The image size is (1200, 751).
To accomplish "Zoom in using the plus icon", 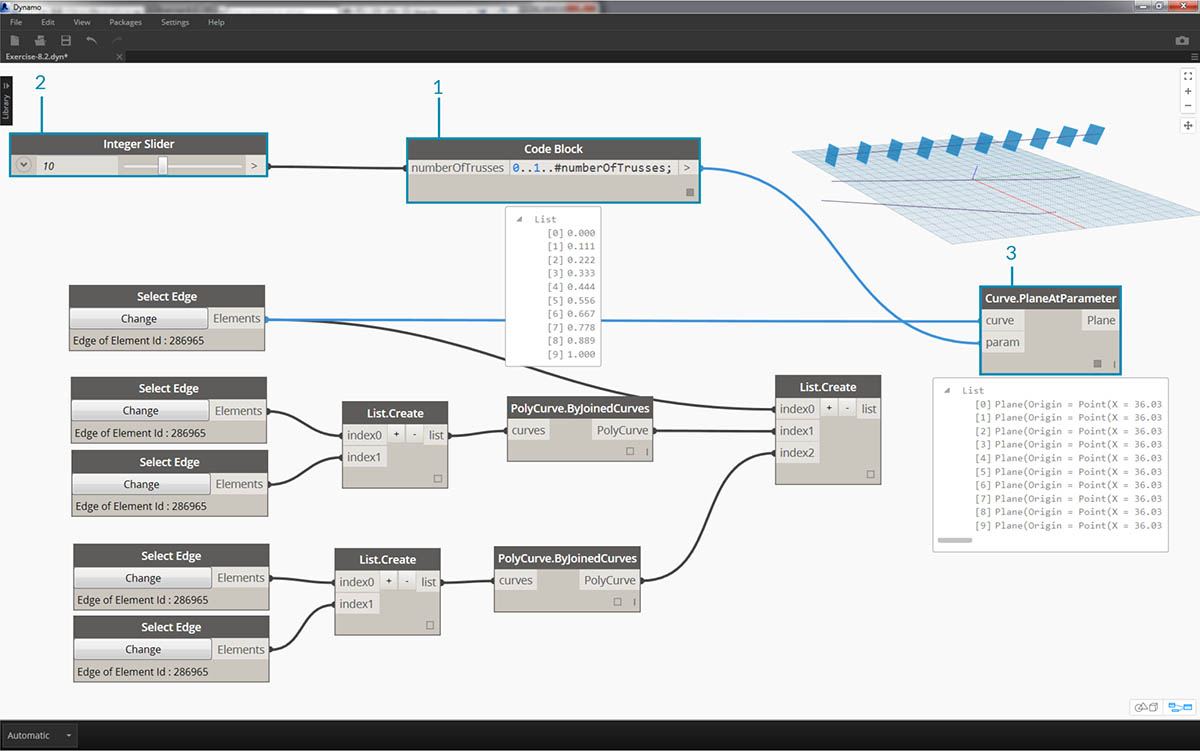I will [x=1188, y=91].
